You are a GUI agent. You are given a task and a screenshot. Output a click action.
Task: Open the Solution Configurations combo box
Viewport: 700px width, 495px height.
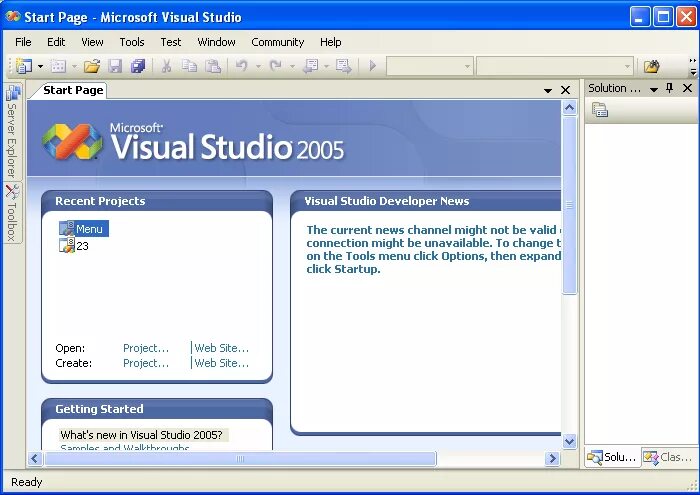pyautogui.click(x=429, y=67)
